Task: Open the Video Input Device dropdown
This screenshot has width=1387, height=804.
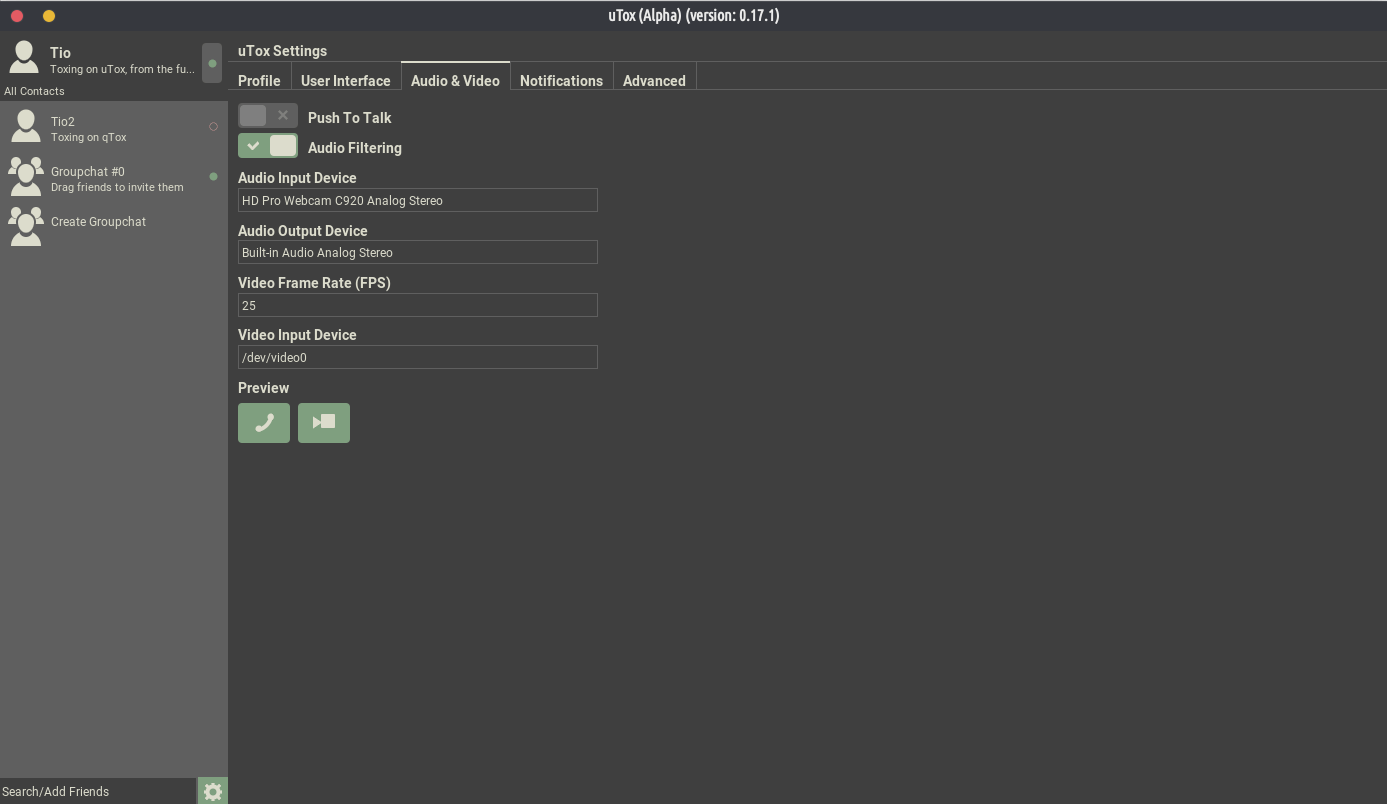Action: (x=418, y=357)
